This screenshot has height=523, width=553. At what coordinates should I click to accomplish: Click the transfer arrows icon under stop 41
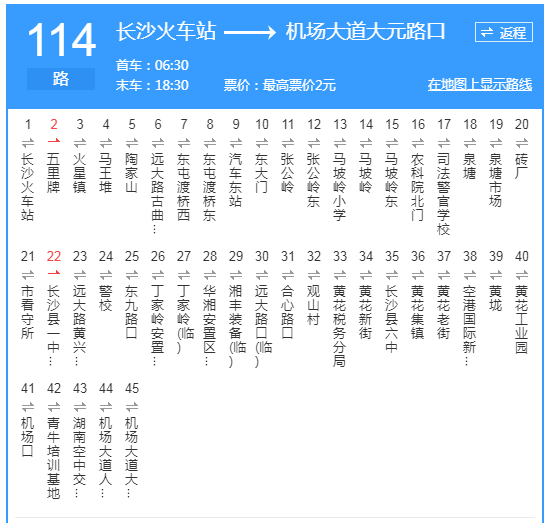point(28,407)
